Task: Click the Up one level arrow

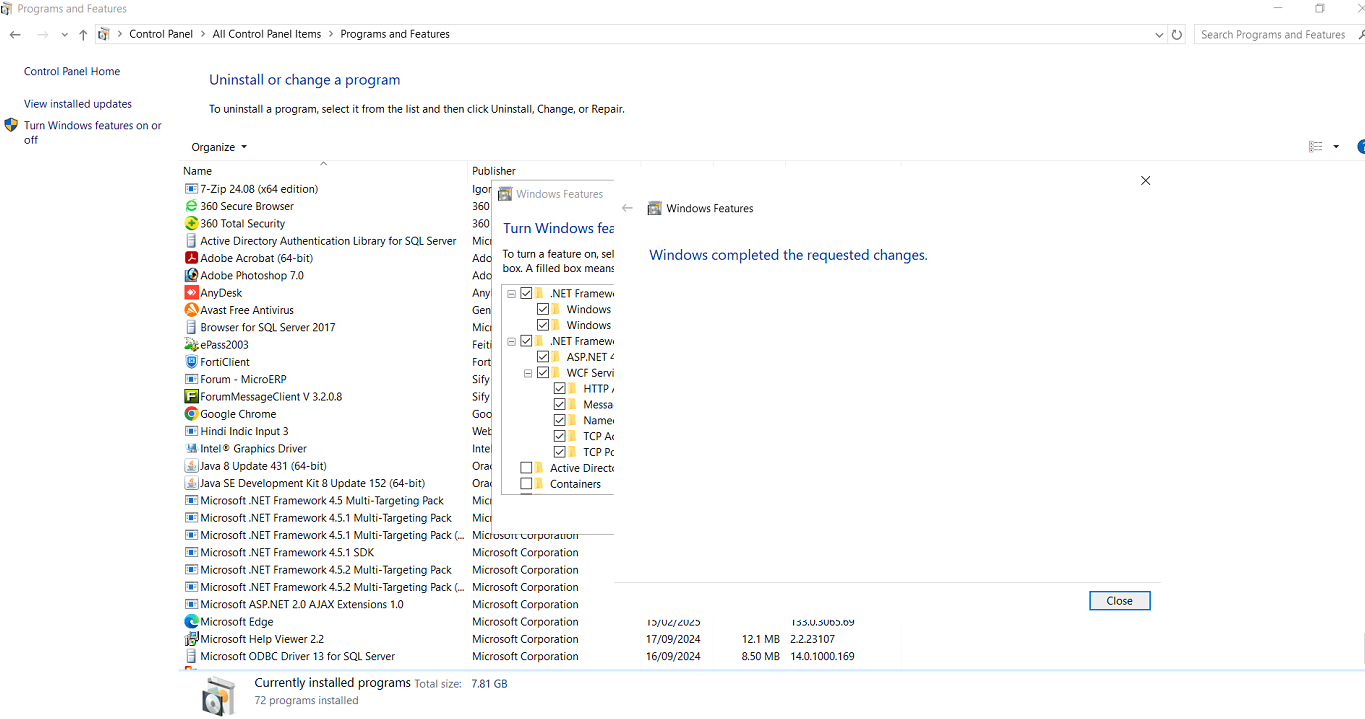Action: (x=83, y=34)
